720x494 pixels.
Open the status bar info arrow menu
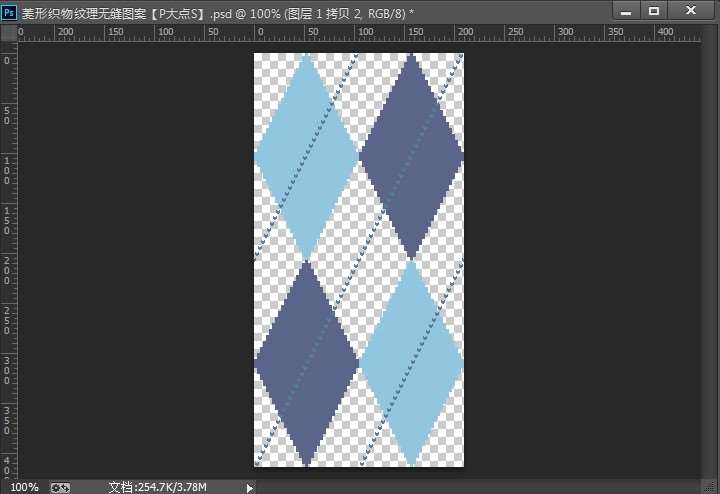click(250, 487)
